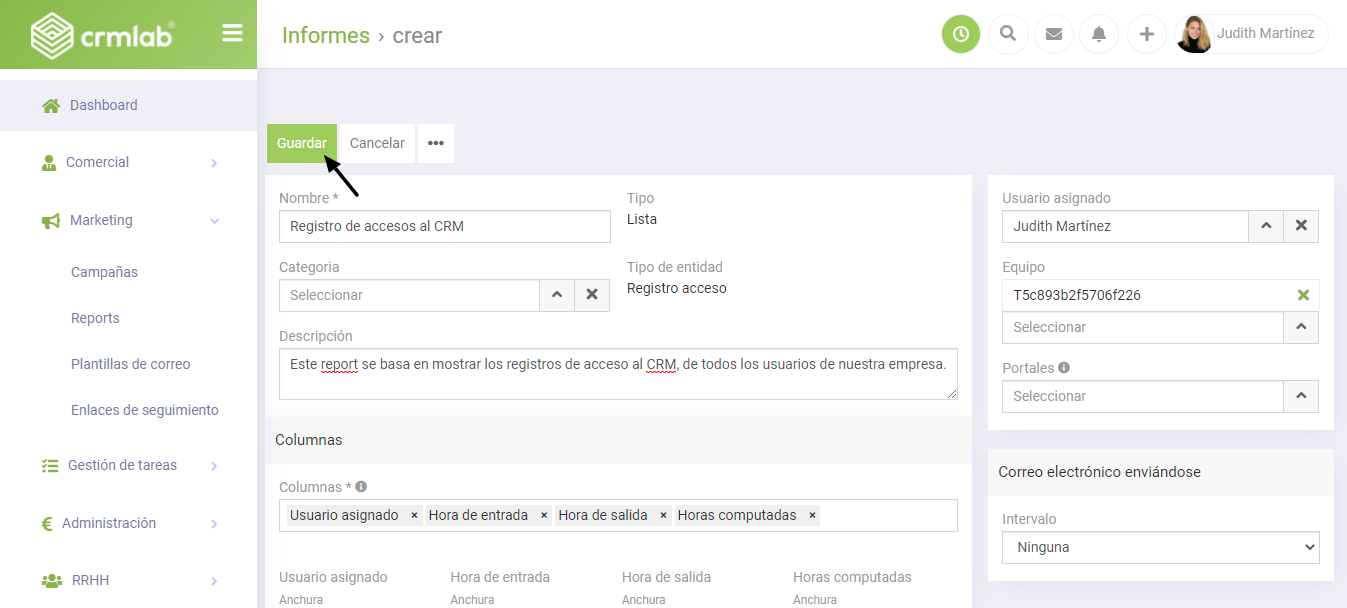The width and height of the screenshot is (1347, 608).
Task: Click the Comercial person icon
Action: tap(49, 162)
